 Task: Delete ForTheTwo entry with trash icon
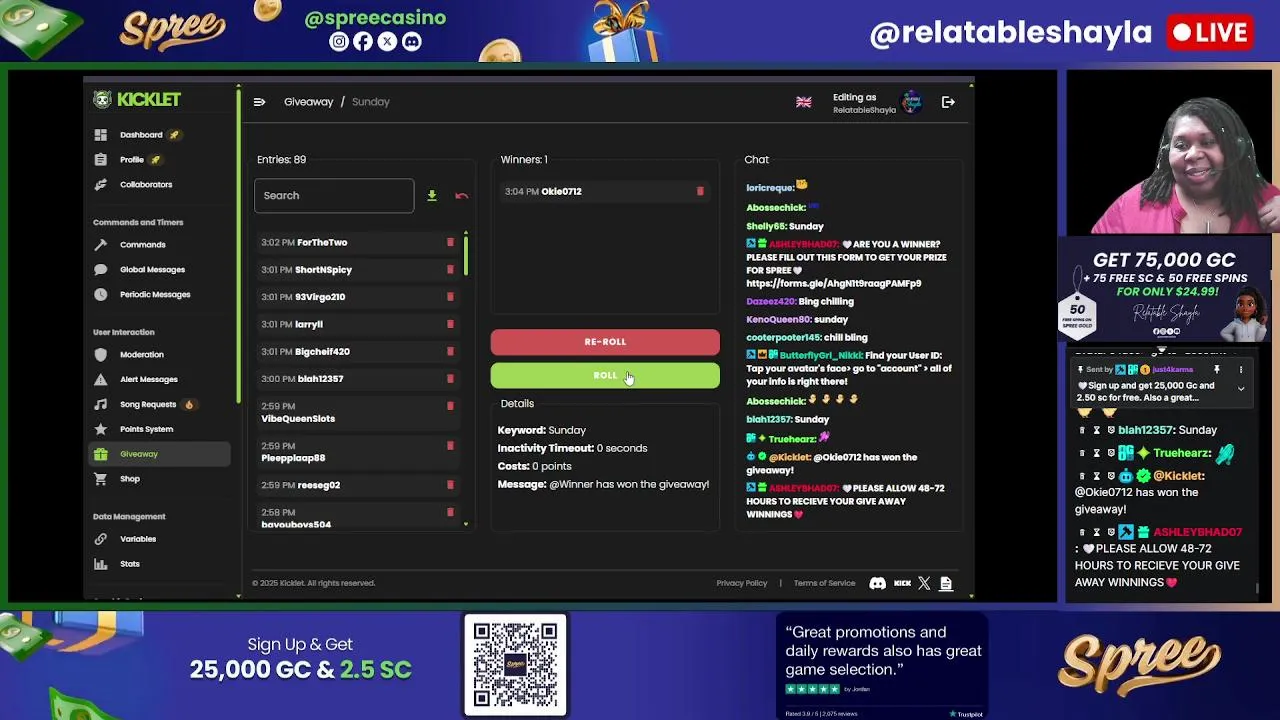[450, 242]
